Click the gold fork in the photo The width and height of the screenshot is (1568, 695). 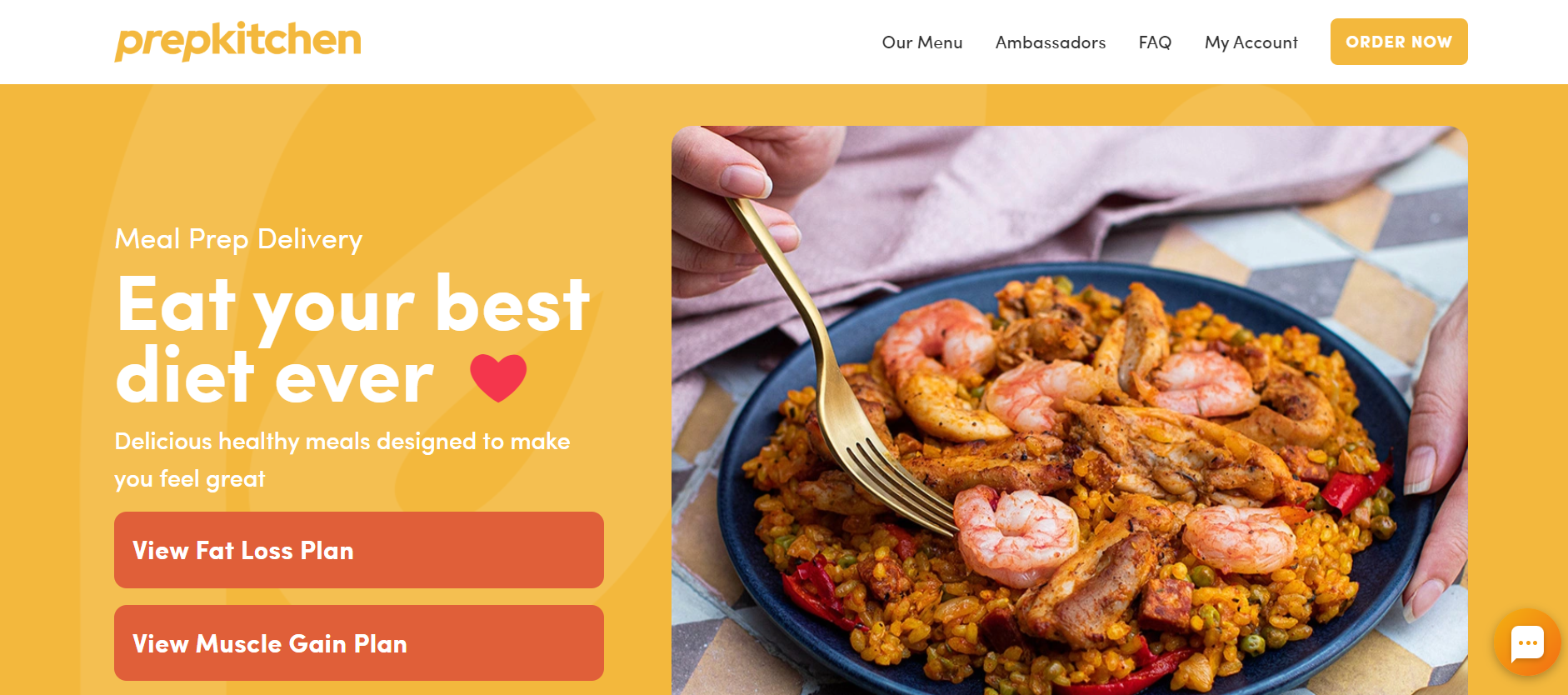point(841,367)
